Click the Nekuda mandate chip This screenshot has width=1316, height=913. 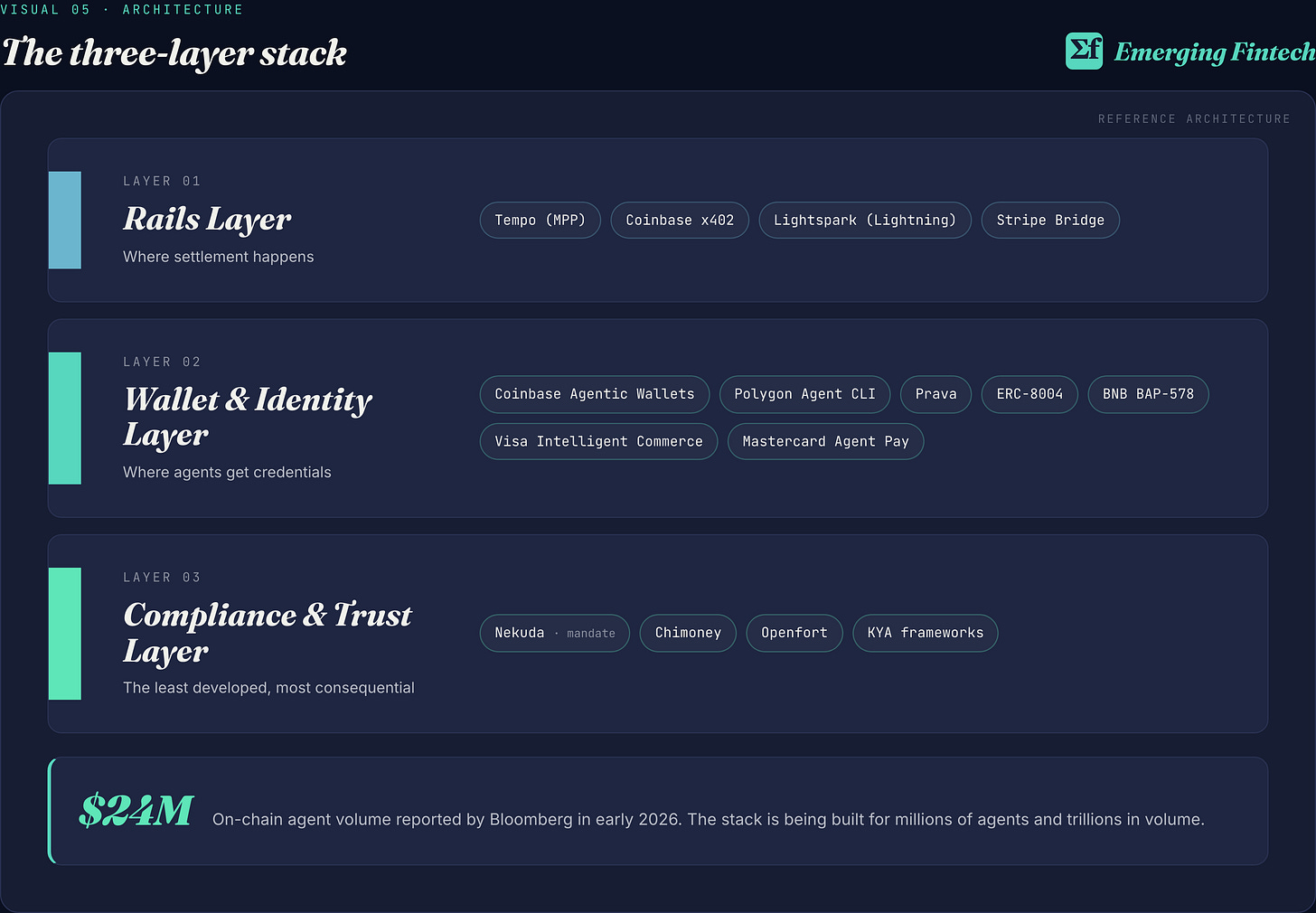(555, 633)
